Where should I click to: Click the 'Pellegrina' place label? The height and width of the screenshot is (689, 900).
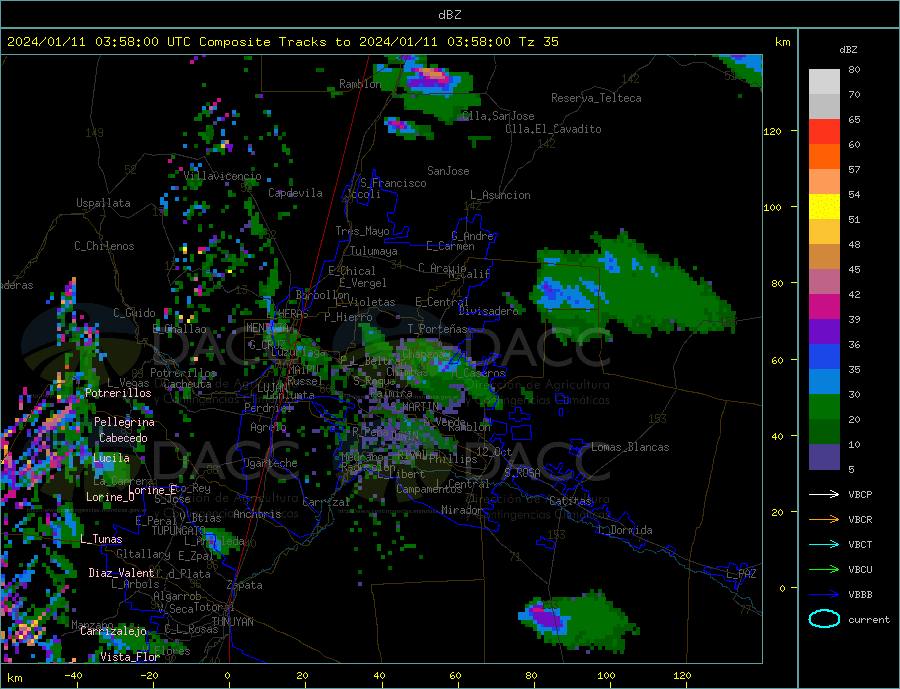(x=124, y=423)
